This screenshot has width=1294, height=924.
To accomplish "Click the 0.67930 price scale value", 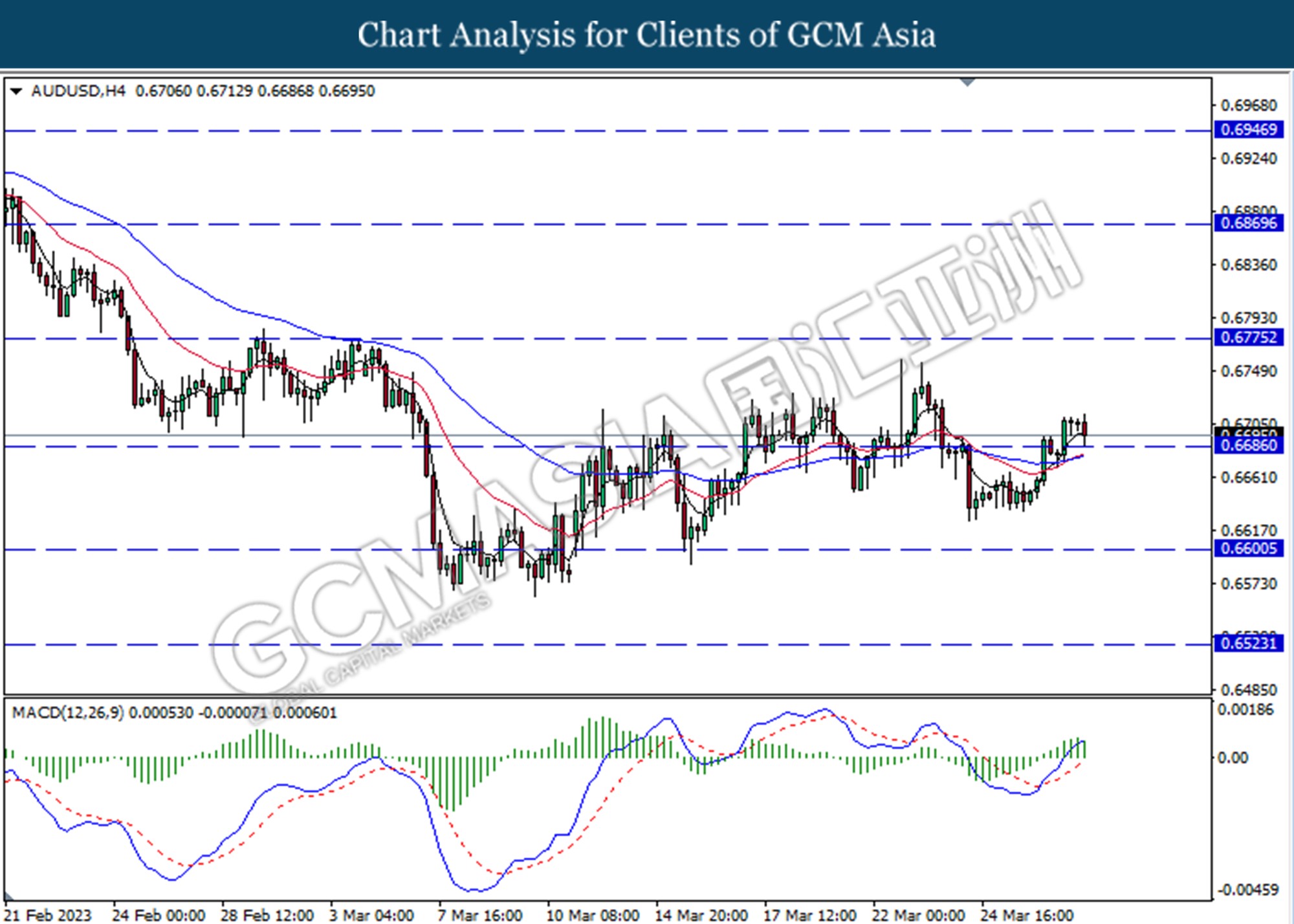I will pos(1249,318).
